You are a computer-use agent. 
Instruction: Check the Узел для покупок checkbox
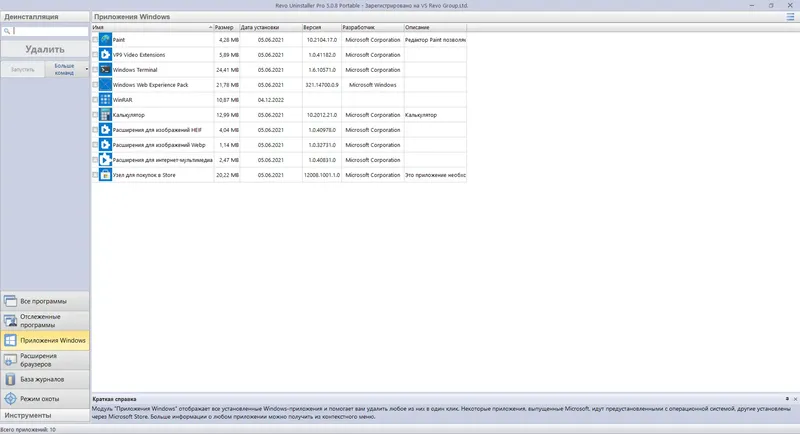[95, 175]
